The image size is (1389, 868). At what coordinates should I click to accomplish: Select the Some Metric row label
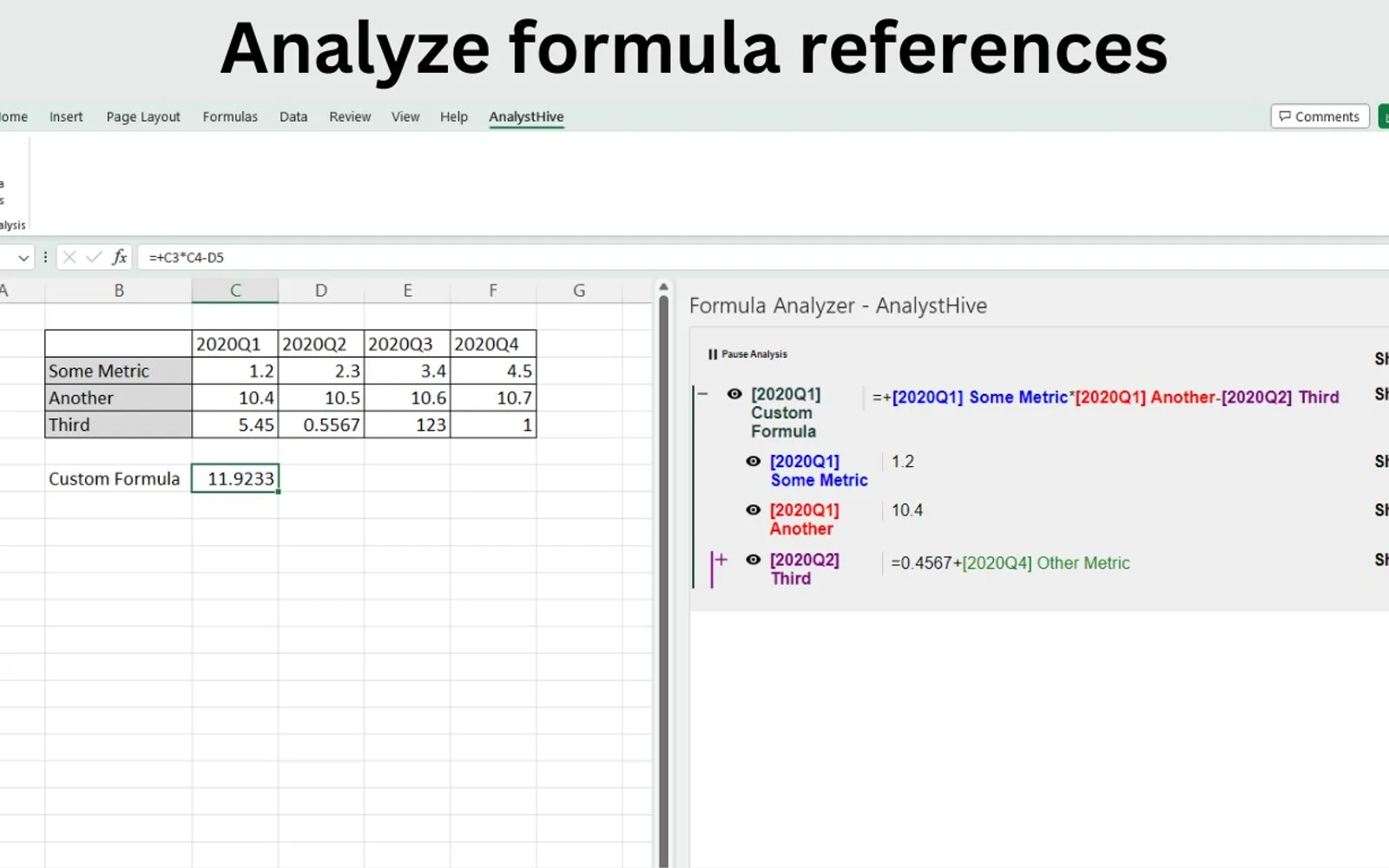(x=118, y=371)
